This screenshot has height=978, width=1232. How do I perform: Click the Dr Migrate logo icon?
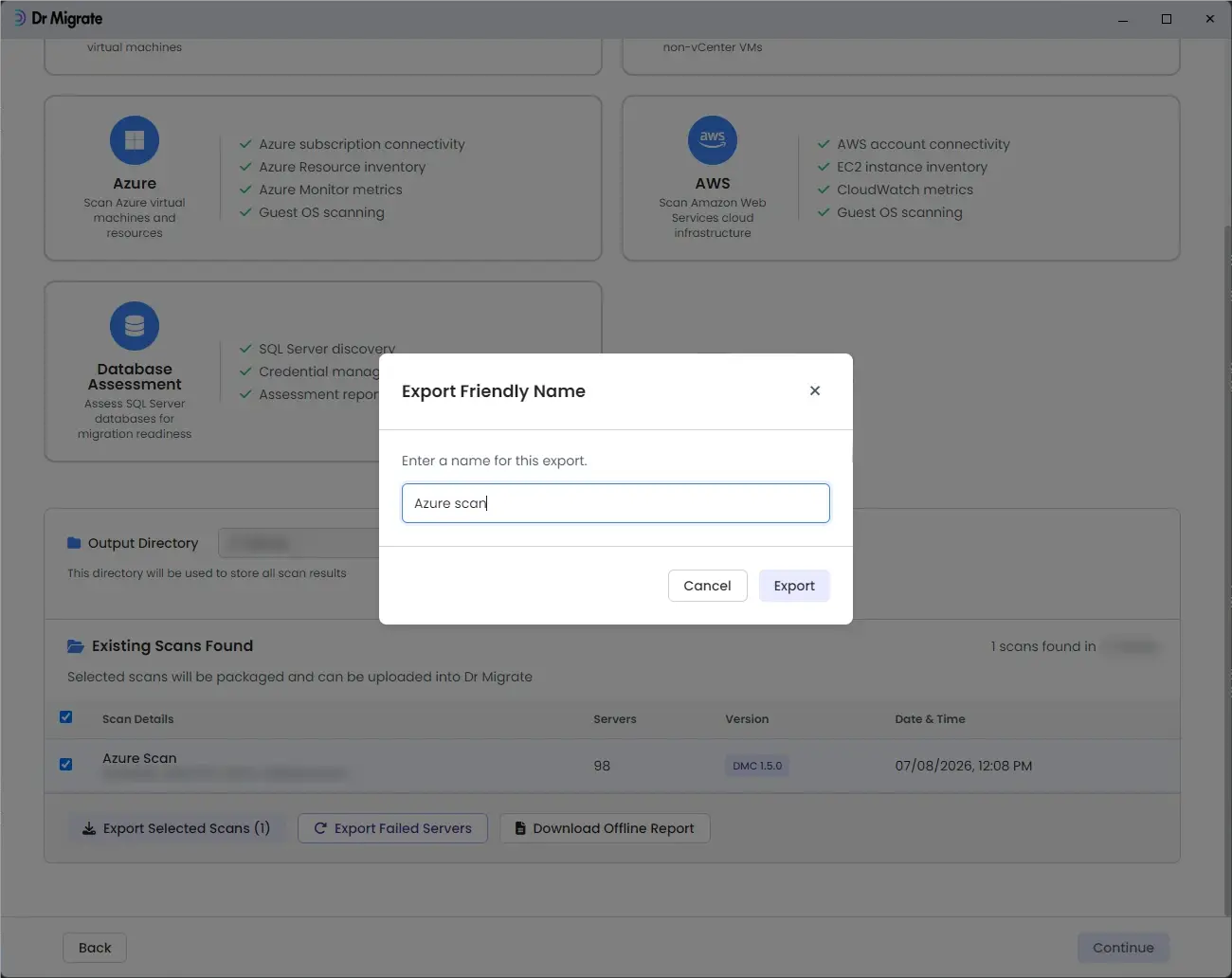19,18
